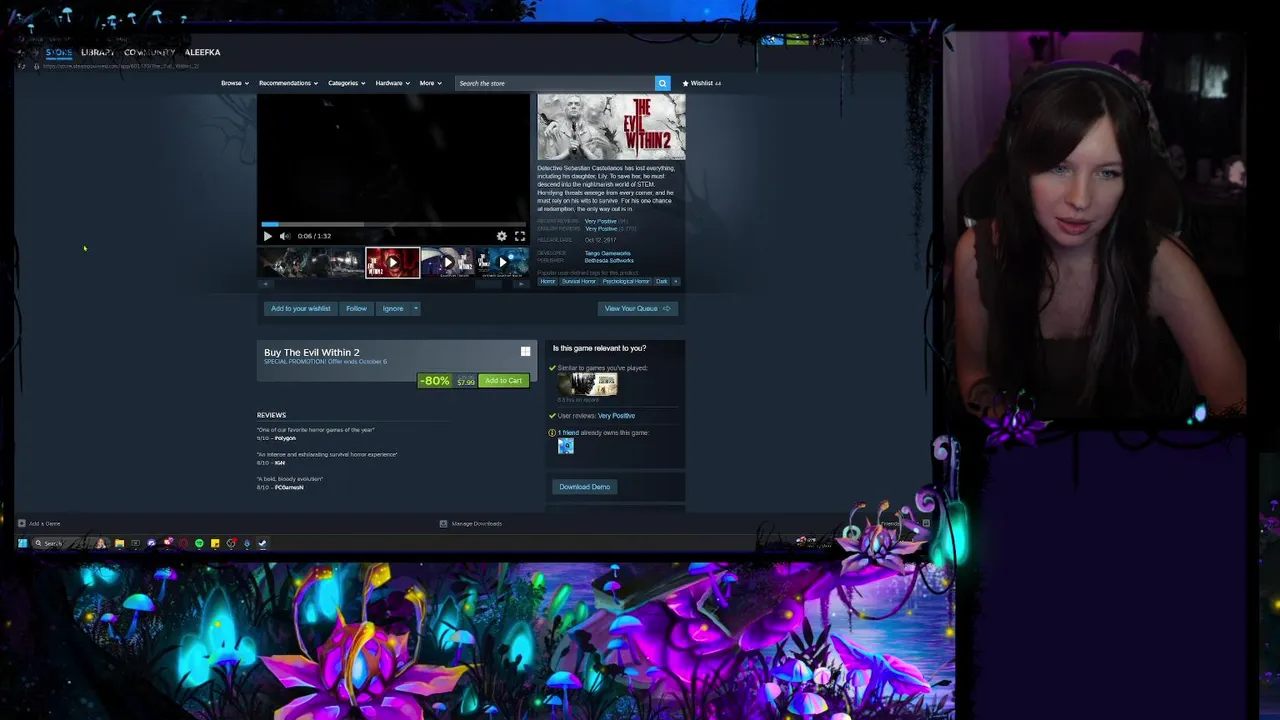Open the Polygon review source
The image size is (1280, 720).
coord(285,438)
